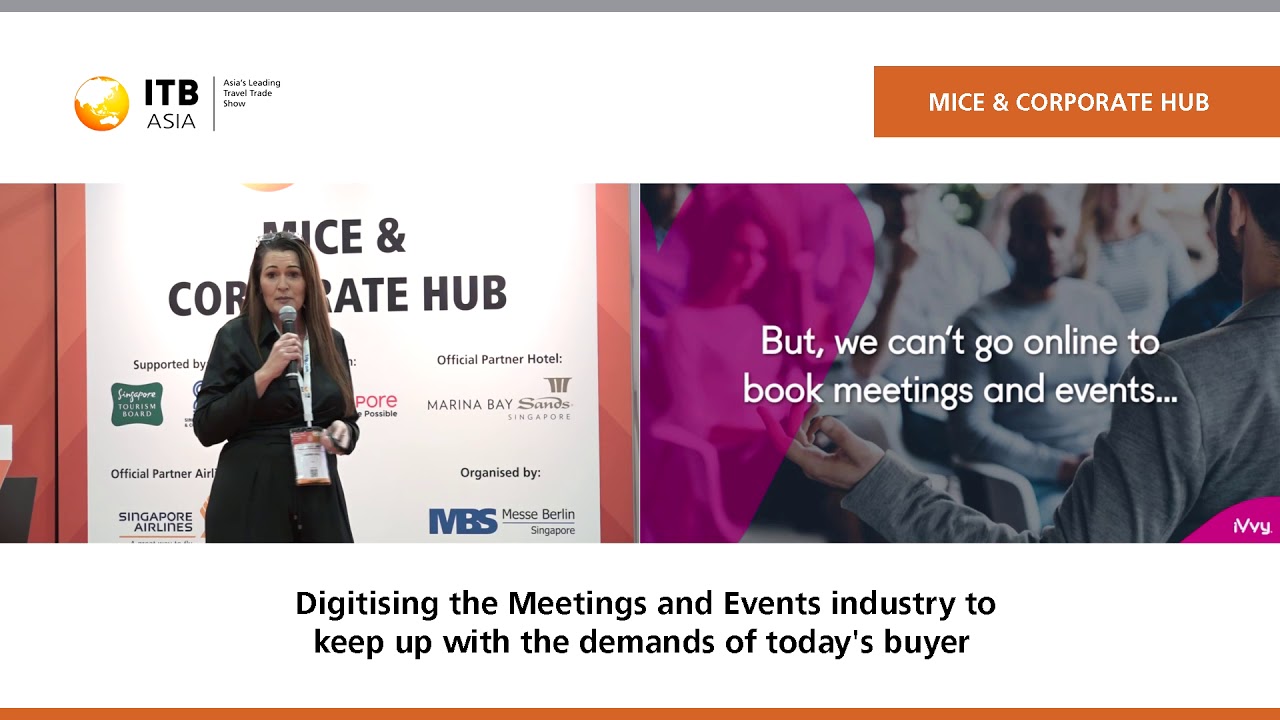1280x720 pixels.
Task: Click the Singapore Tourism Board logo
Action: (x=137, y=404)
